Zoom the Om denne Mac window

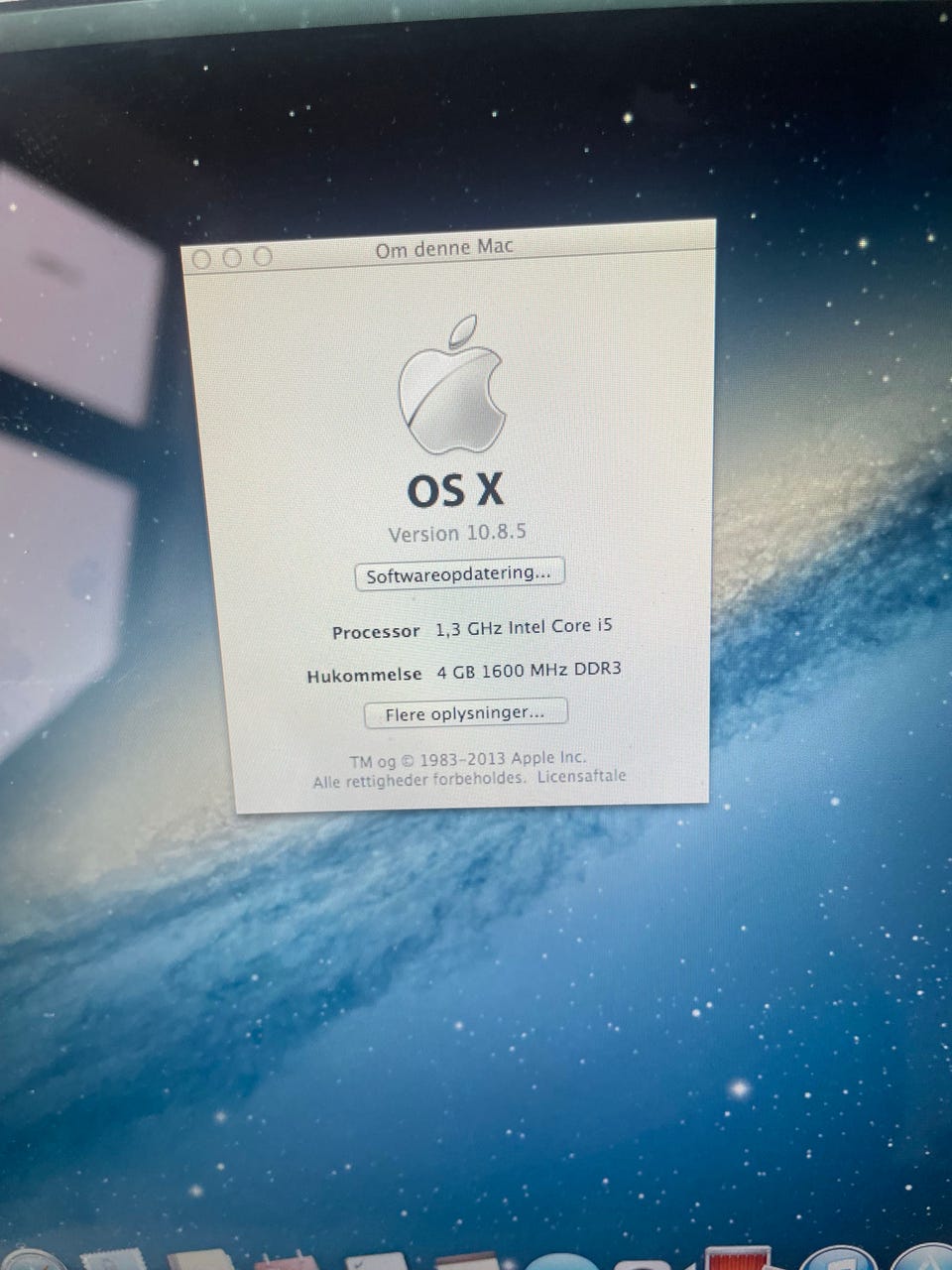(x=263, y=257)
